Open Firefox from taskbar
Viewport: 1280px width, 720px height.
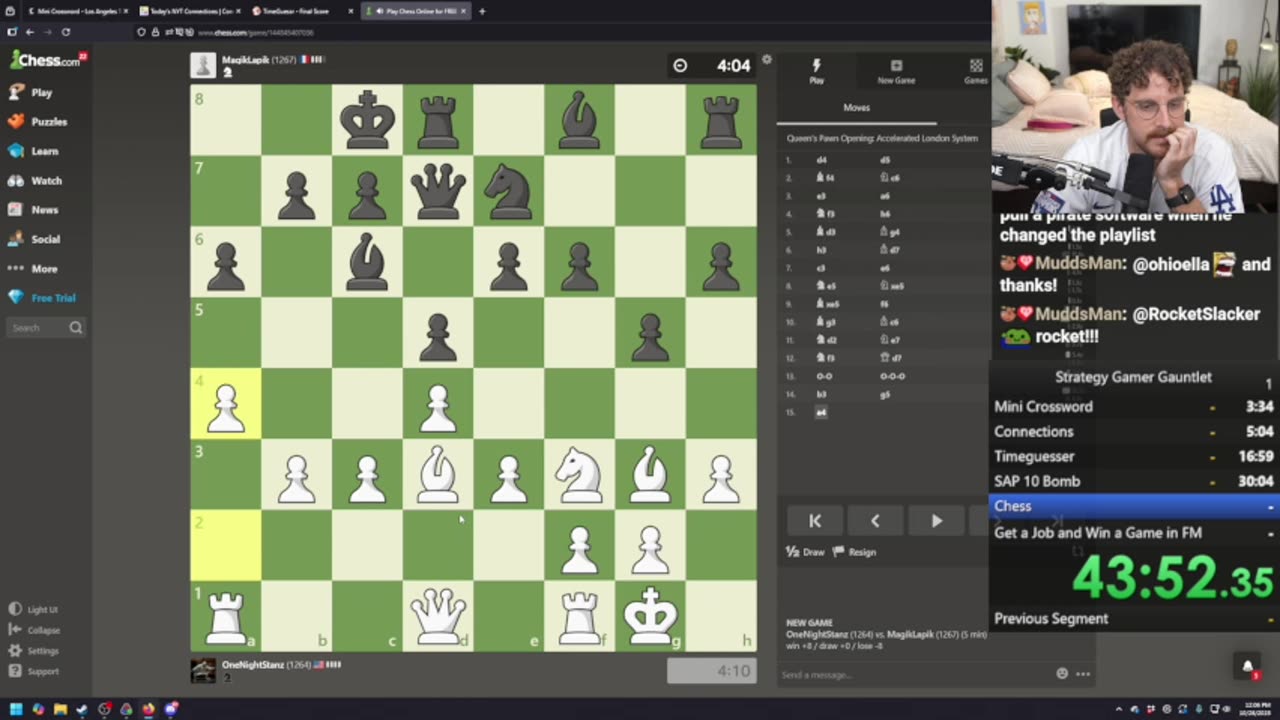point(148,709)
